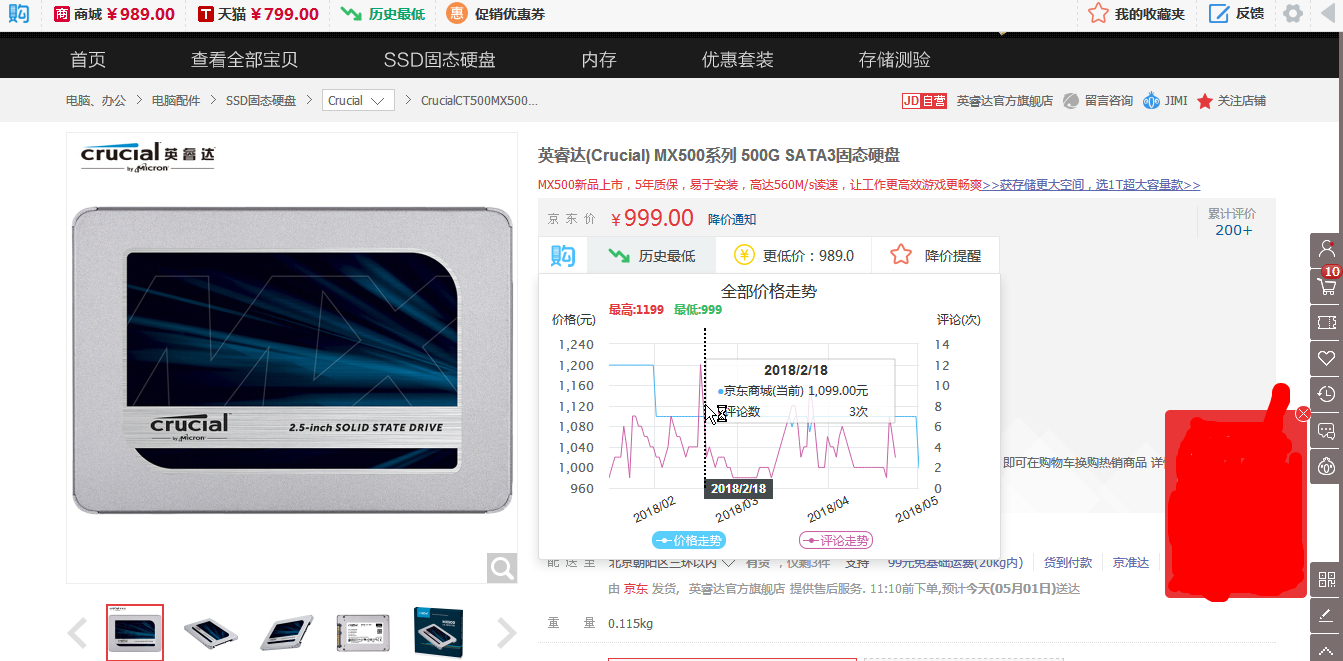Select the fifth boxed-package thumbnail
This screenshot has width=1343, height=661.
[440, 633]
